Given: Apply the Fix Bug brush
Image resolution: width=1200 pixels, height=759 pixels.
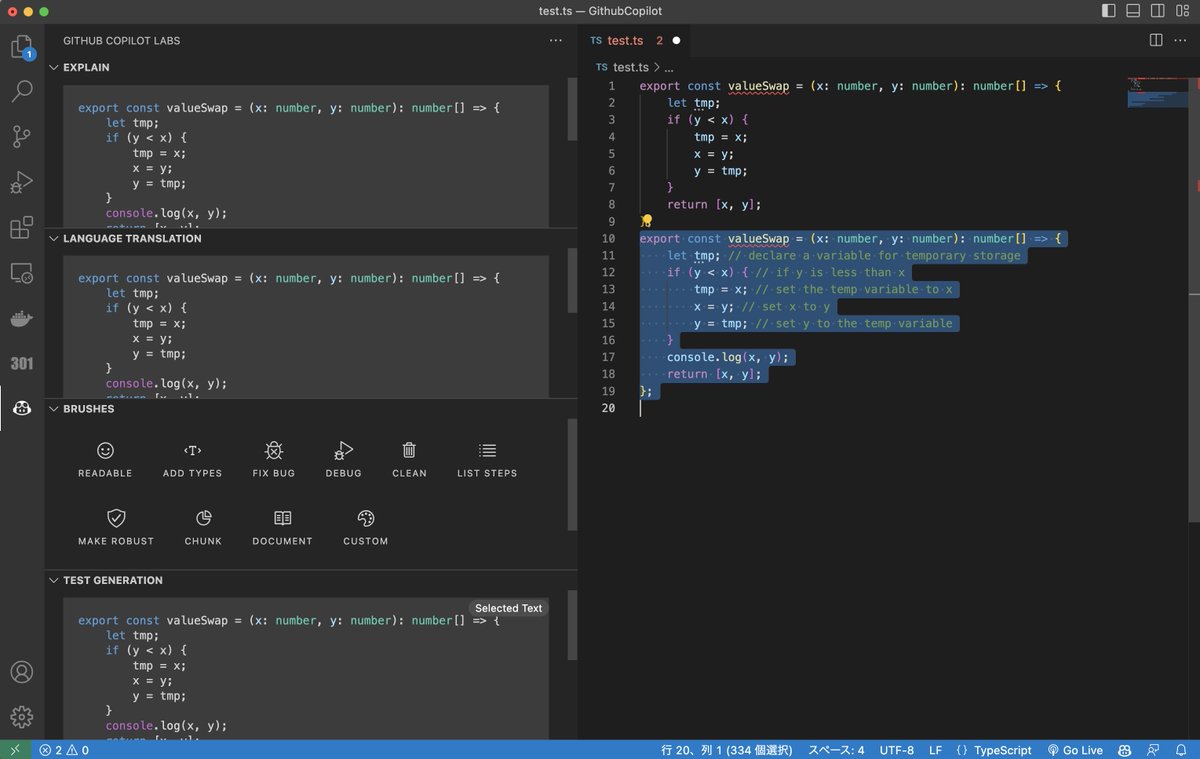Looking at the screenshot, I should point(274,459).
